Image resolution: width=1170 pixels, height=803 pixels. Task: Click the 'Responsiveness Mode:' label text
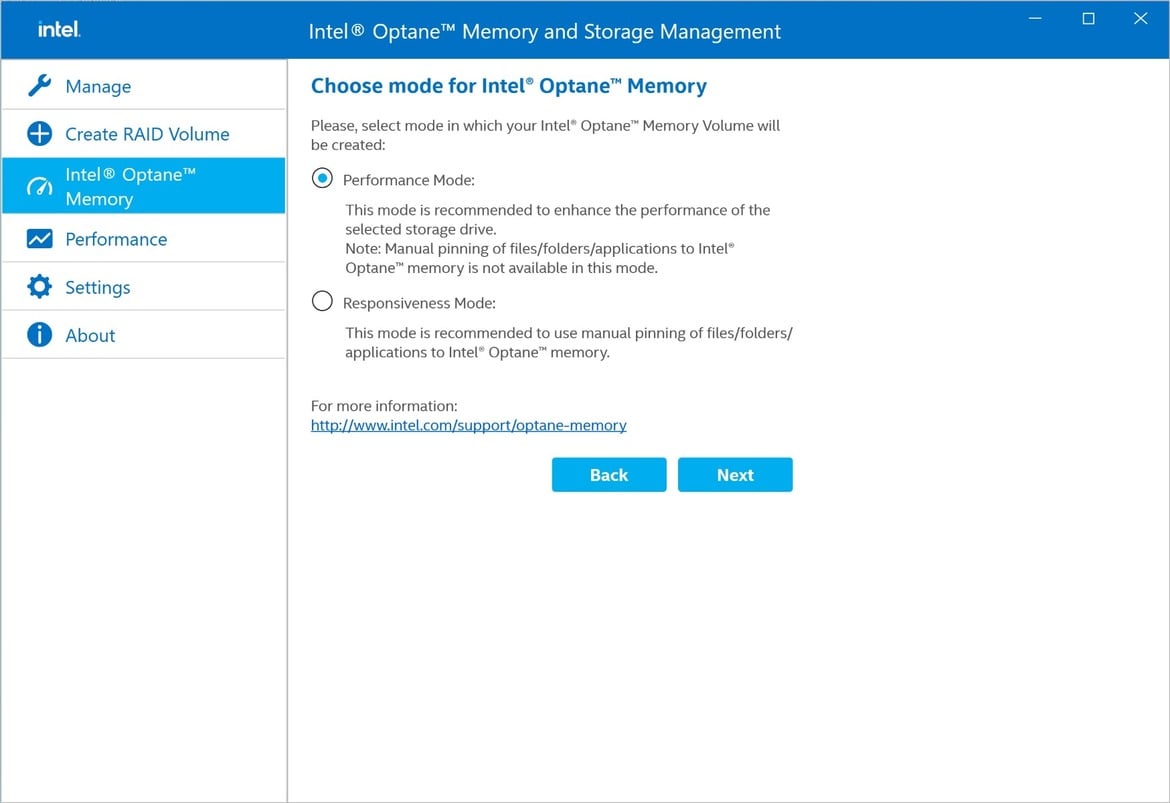point(419,303)
